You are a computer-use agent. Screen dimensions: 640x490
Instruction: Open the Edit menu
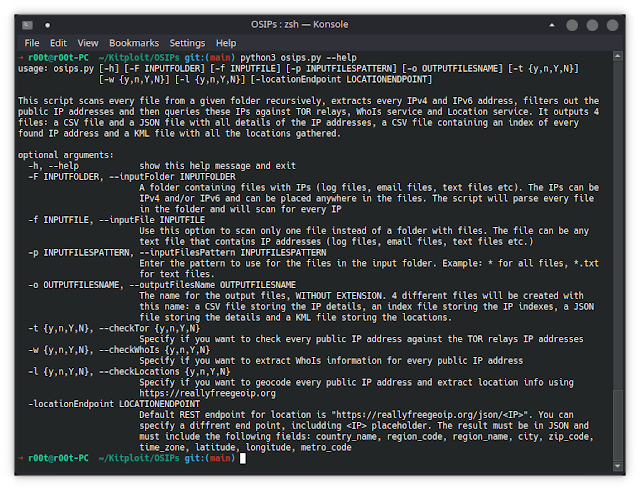coord(58,43)
